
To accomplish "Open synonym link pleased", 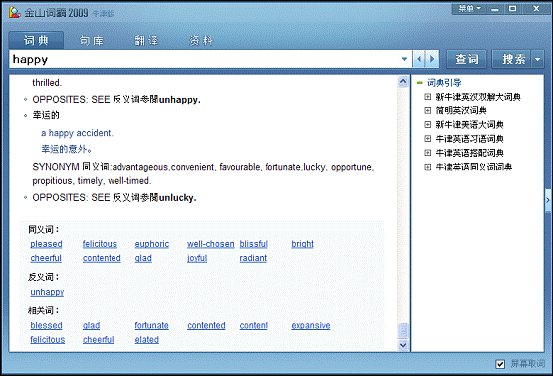I will 46,244.
